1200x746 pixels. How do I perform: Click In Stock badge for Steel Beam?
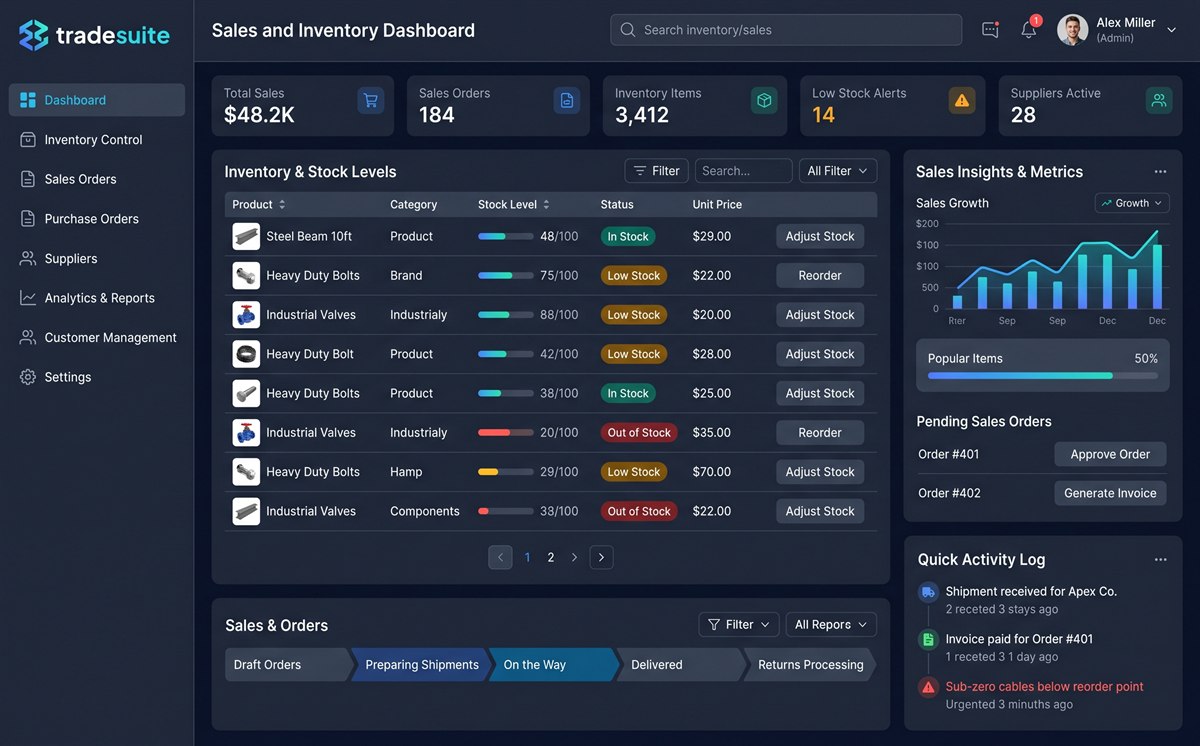[x=628, y=237]
